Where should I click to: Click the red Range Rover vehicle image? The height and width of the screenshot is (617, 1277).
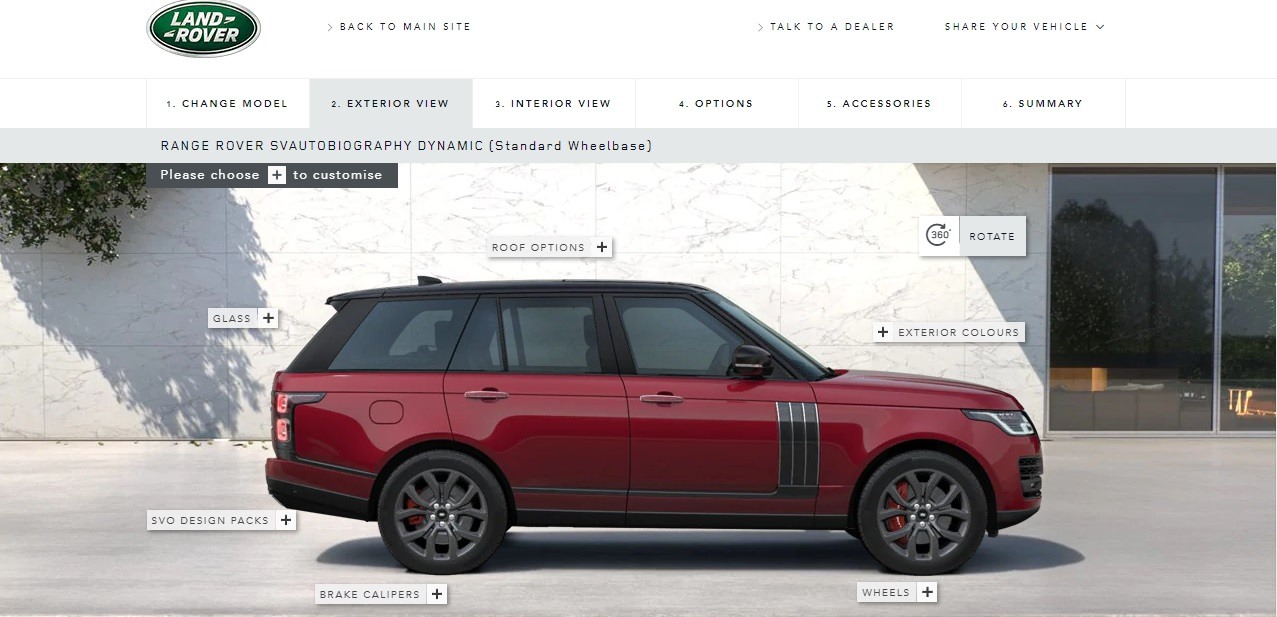[x=655, y=425]
